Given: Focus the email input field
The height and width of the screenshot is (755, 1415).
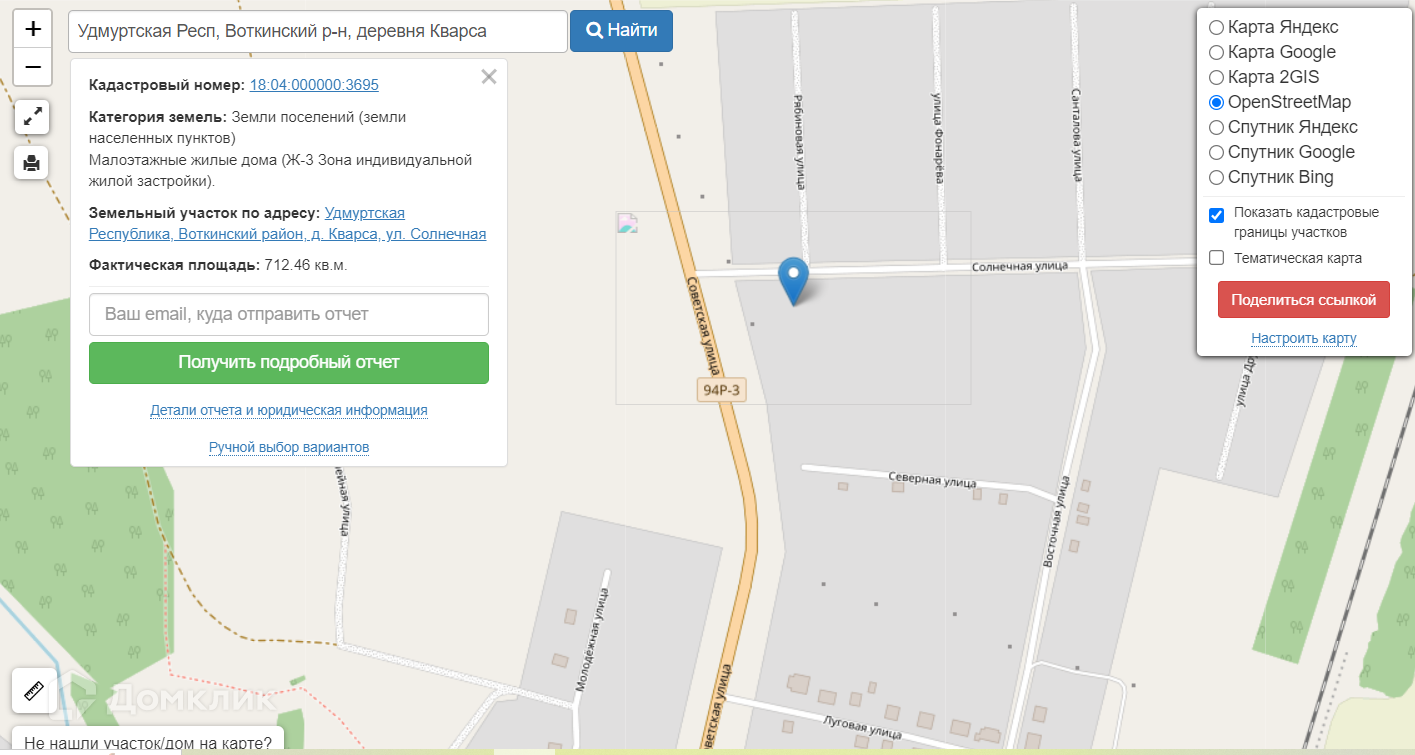Looking at the screenshot, I should 289,314.
